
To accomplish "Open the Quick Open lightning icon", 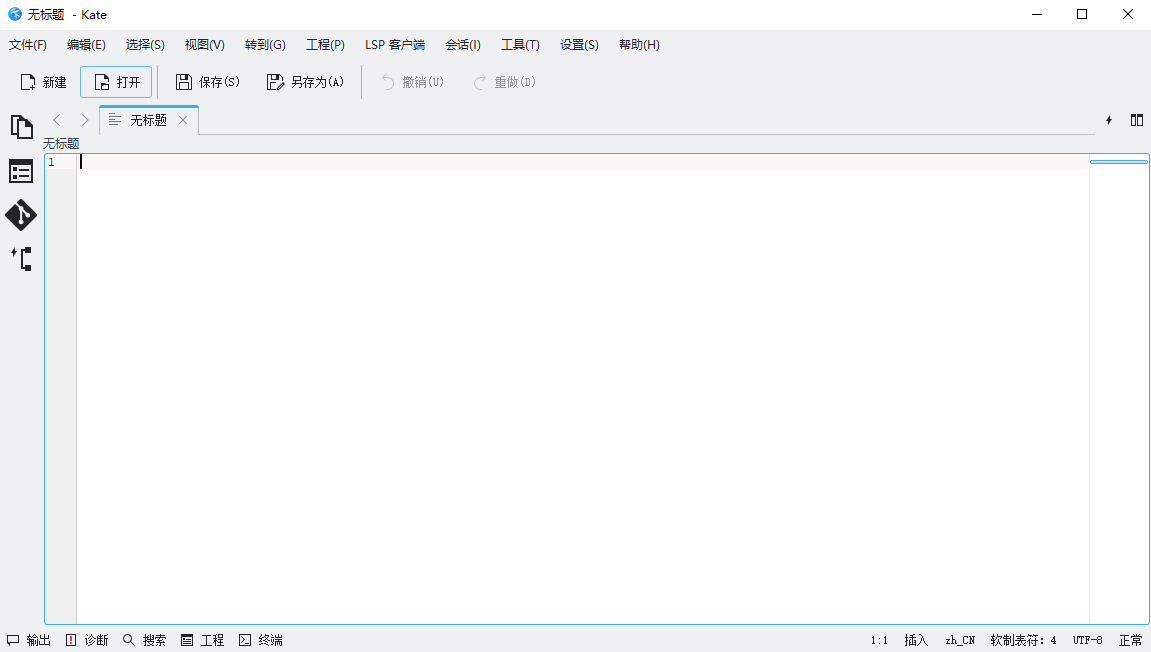I will tap(1108, 119).
